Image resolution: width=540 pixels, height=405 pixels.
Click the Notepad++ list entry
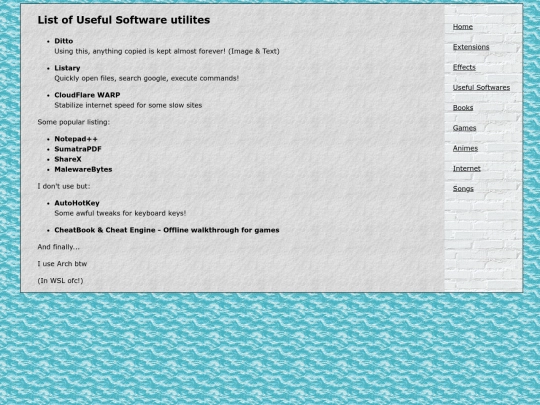pos(76,139)
